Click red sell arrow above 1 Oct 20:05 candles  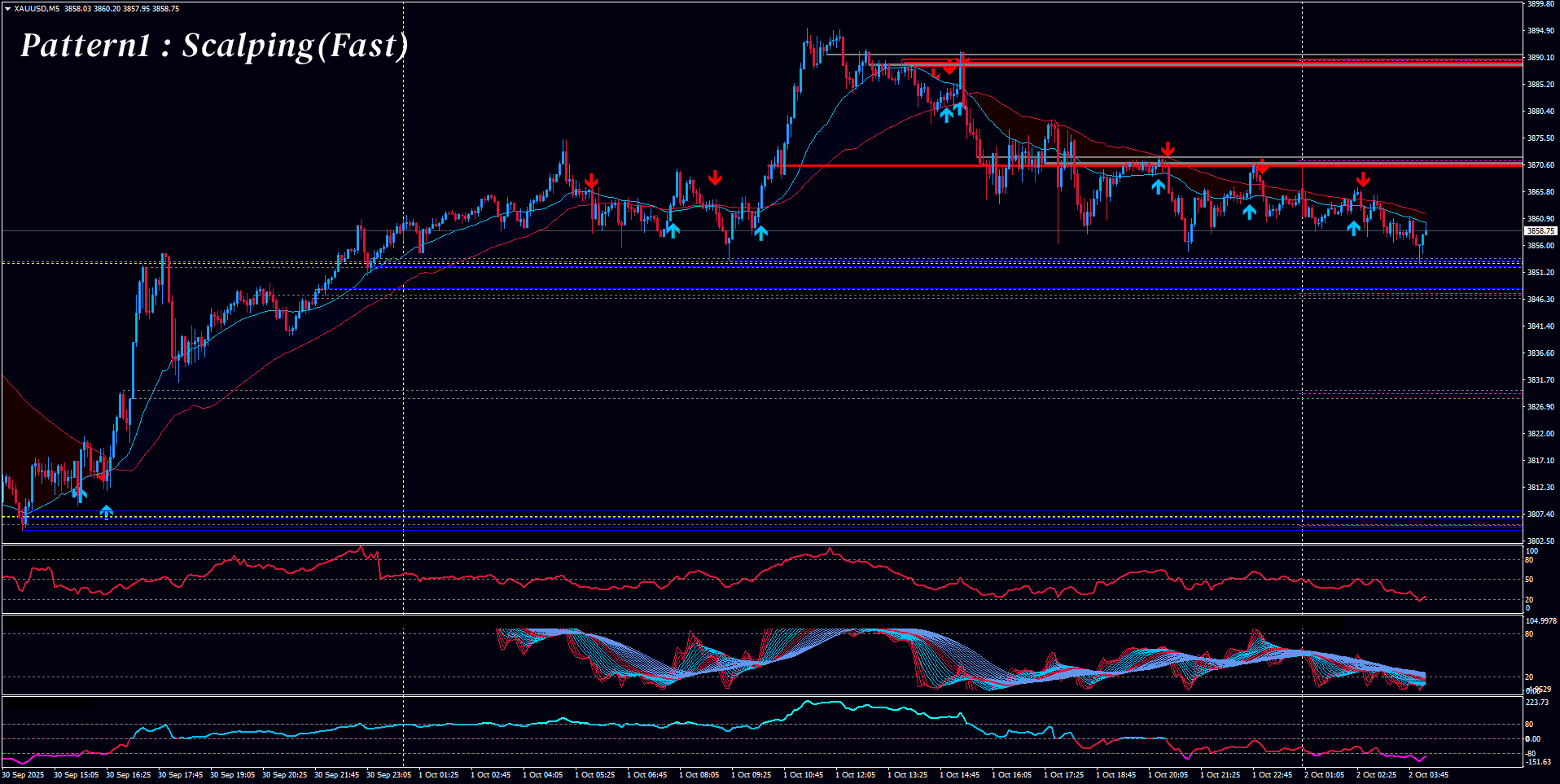[x=1168, y=149]
